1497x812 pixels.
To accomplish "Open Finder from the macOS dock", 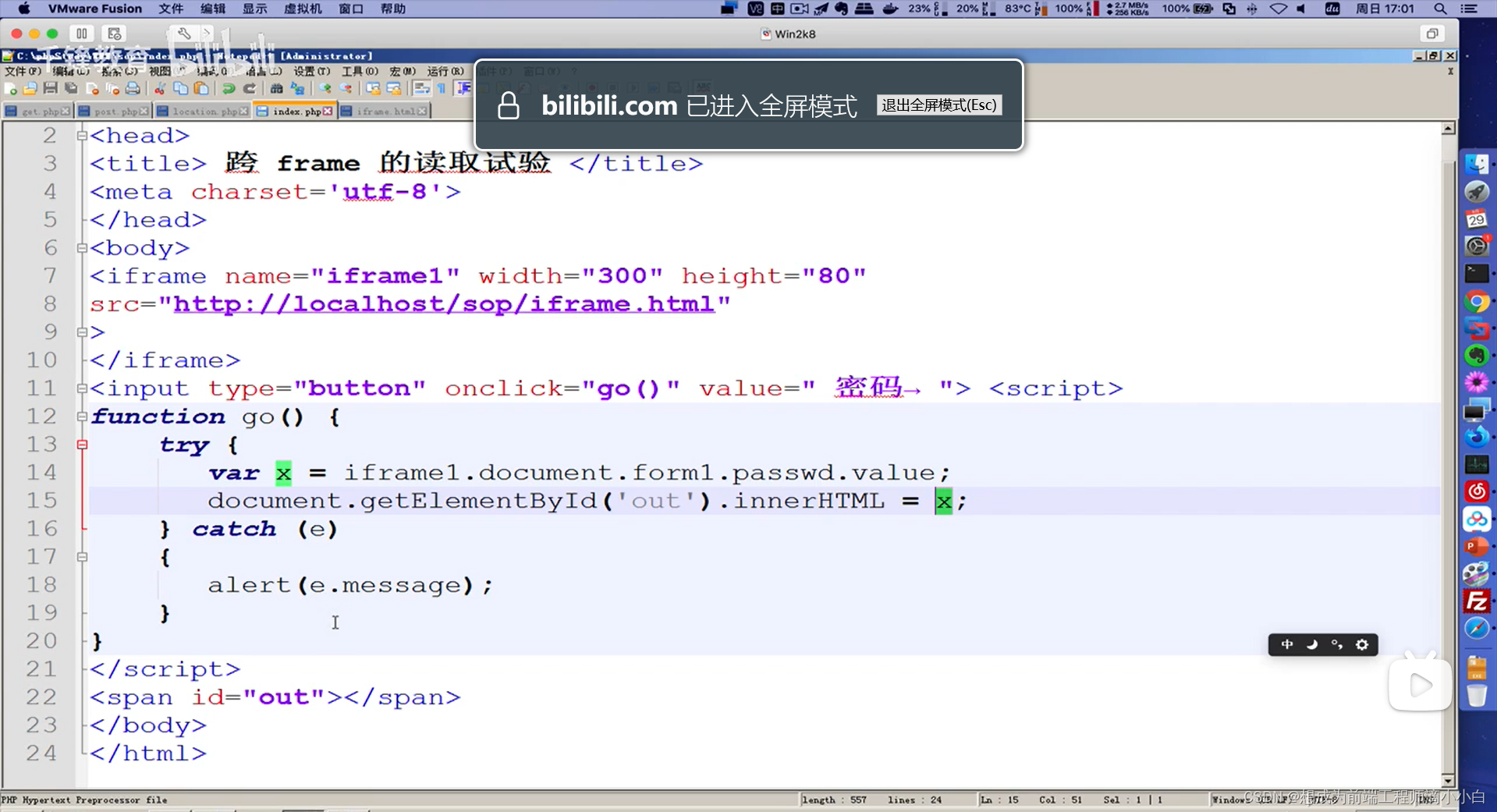I will [x=1477, y=165].
